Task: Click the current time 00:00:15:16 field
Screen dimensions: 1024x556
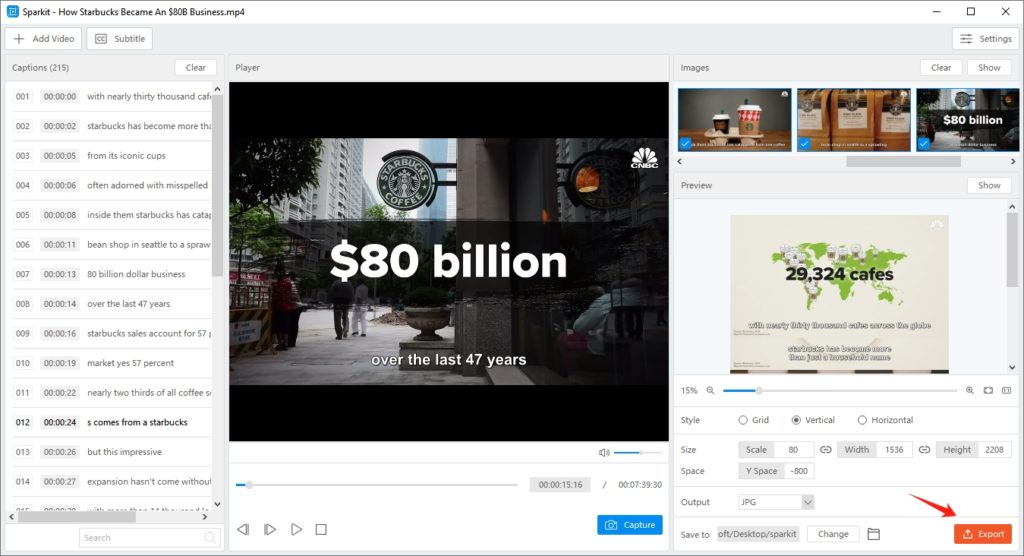Action: click(560, 485)
